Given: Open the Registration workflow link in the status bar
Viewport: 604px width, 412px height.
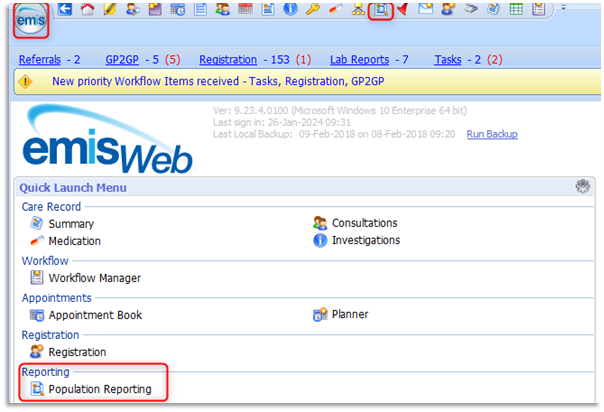Looking at the screenshot, I should coord(228,60).
